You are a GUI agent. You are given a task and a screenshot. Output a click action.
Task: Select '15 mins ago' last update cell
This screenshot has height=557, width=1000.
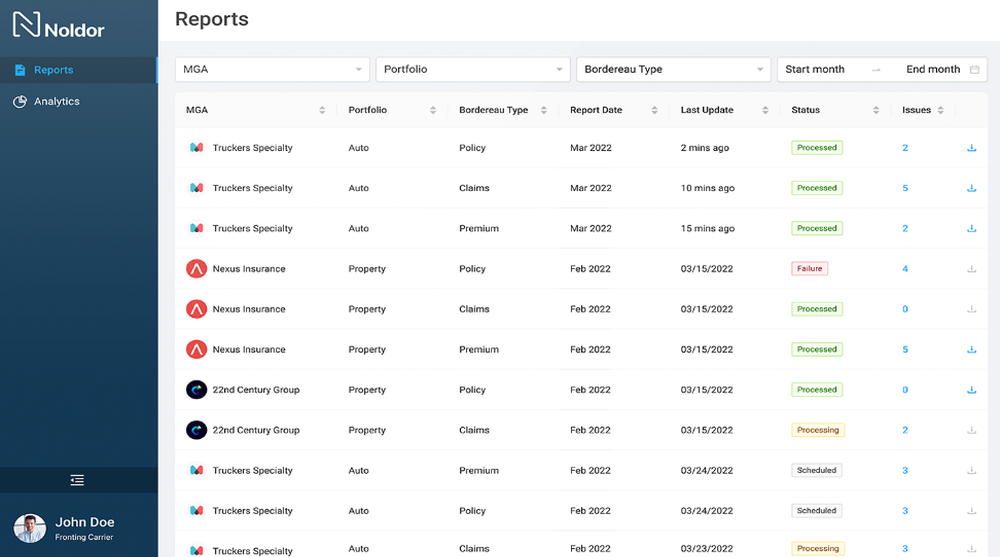[x=707, y=228]
